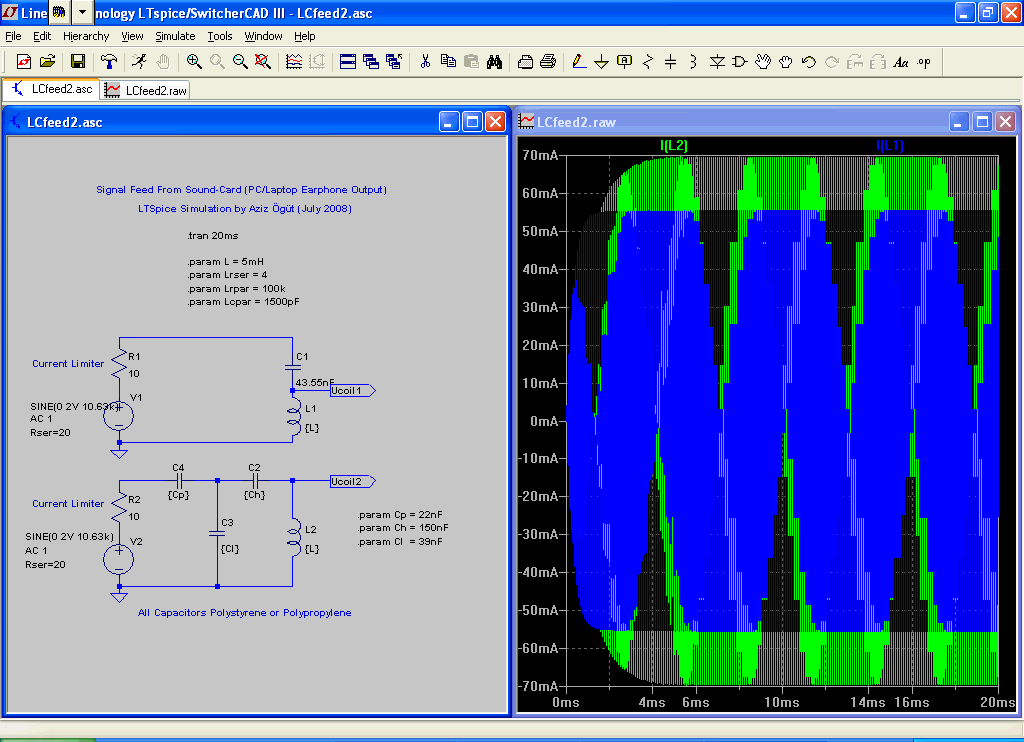Click the '.param Ch = 150nF' text
This screenshot has width=1024, height=742.
pos(403,528)
